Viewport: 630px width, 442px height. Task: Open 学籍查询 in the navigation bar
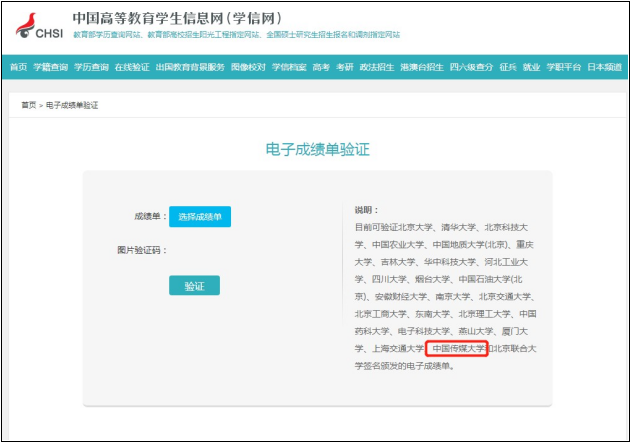[51, 67]
